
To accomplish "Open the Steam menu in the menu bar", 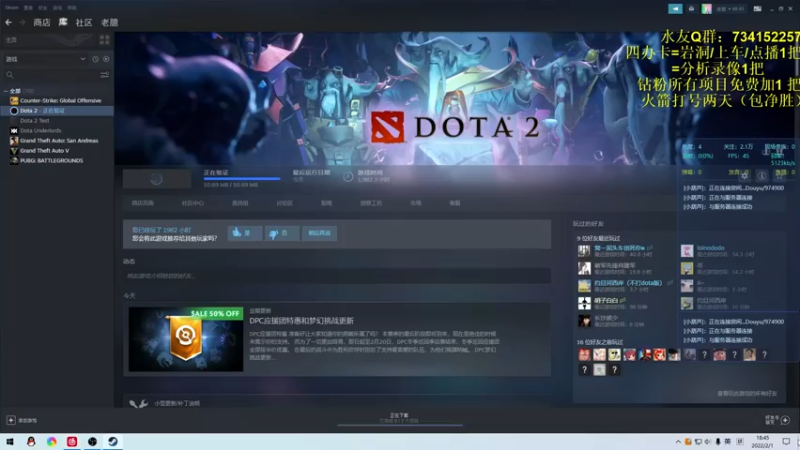I will [x=12, y=8].
